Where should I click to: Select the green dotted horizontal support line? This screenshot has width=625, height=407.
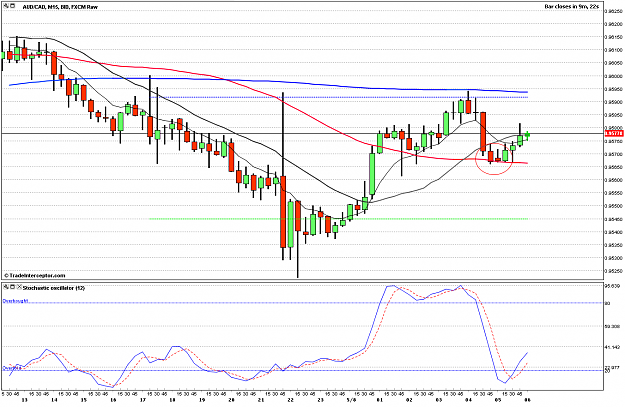point(339,219)
